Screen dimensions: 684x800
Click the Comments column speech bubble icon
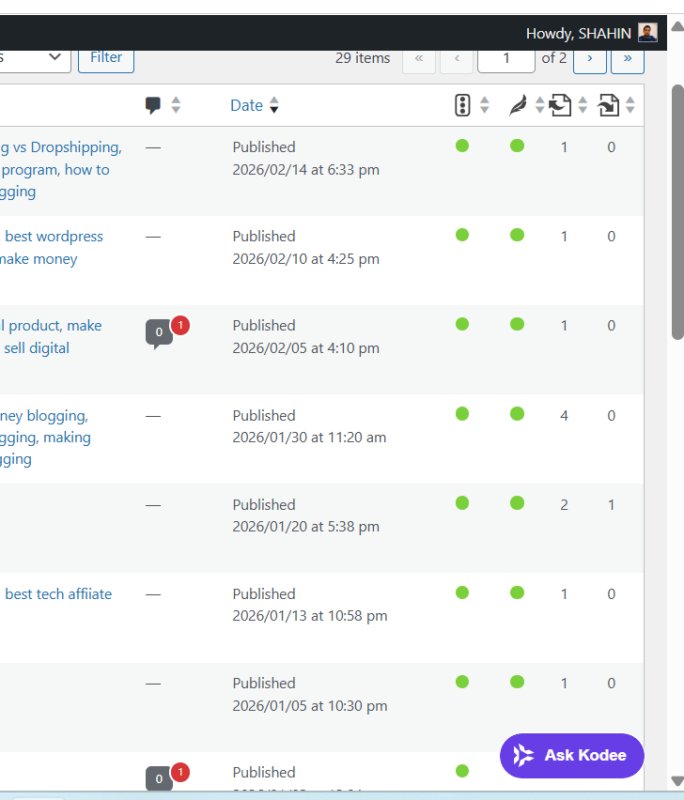tap(153, 105)
